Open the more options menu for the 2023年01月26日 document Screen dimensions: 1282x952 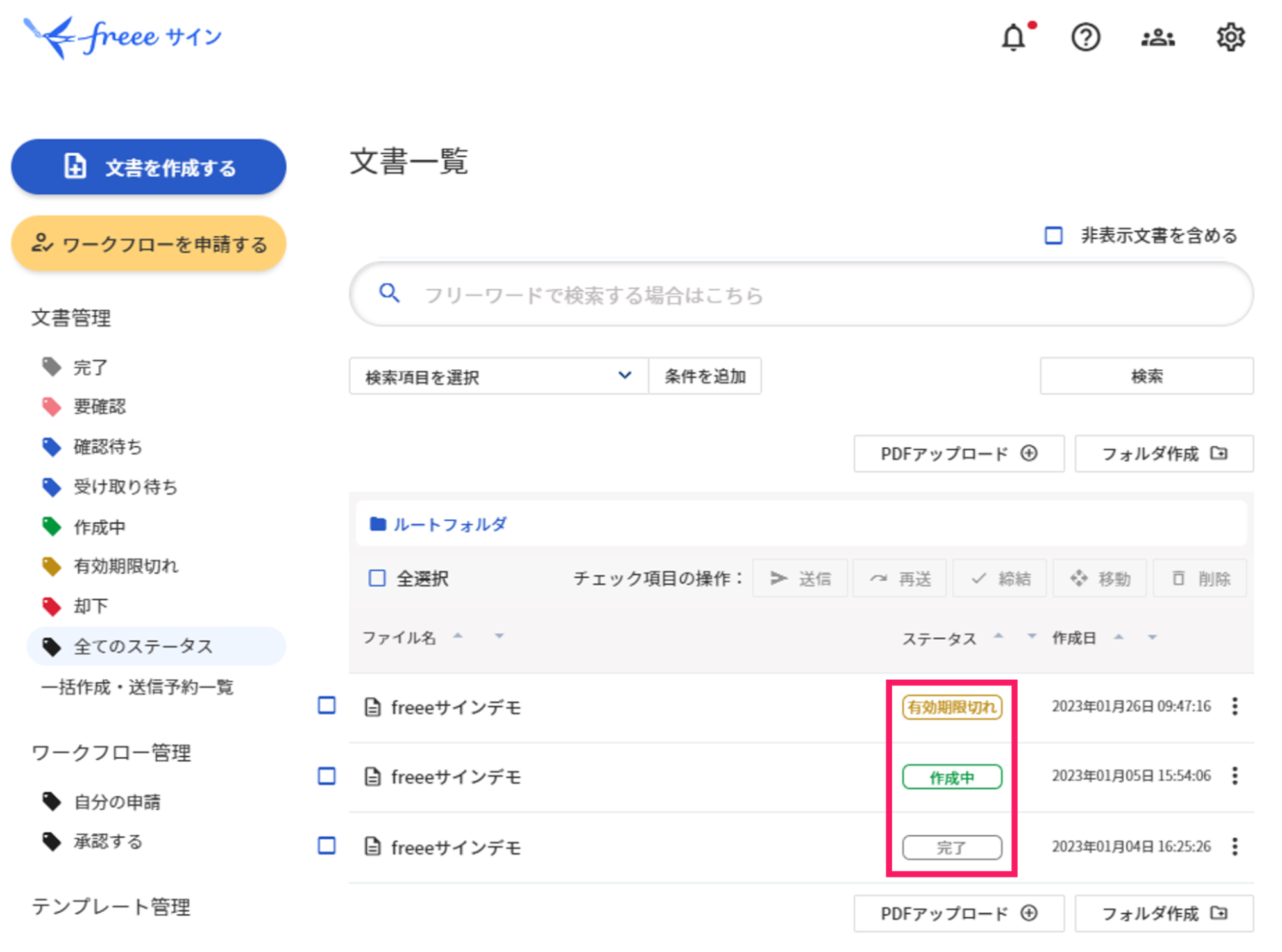point(1235,706)
